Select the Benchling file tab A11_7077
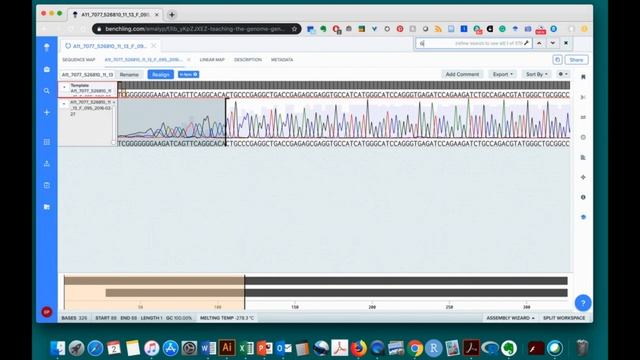This screenshot has width=640, height=360. click(109, 46)
